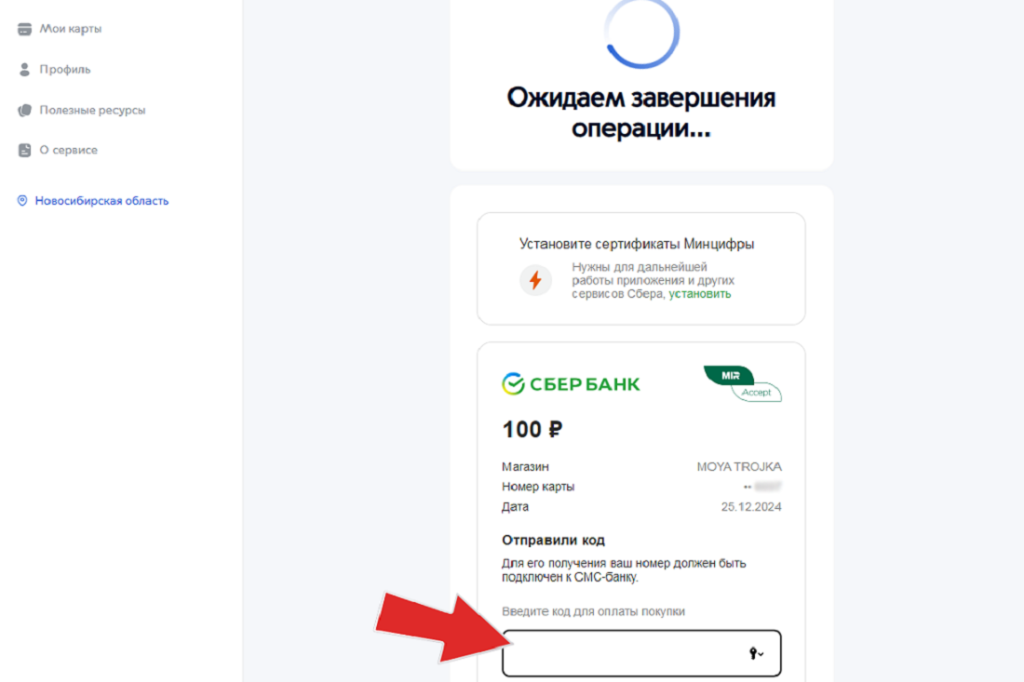Click the MIR Accept badge
Image resolution: width=1024 pixels, height=682 pixels.
pos(743,384)
